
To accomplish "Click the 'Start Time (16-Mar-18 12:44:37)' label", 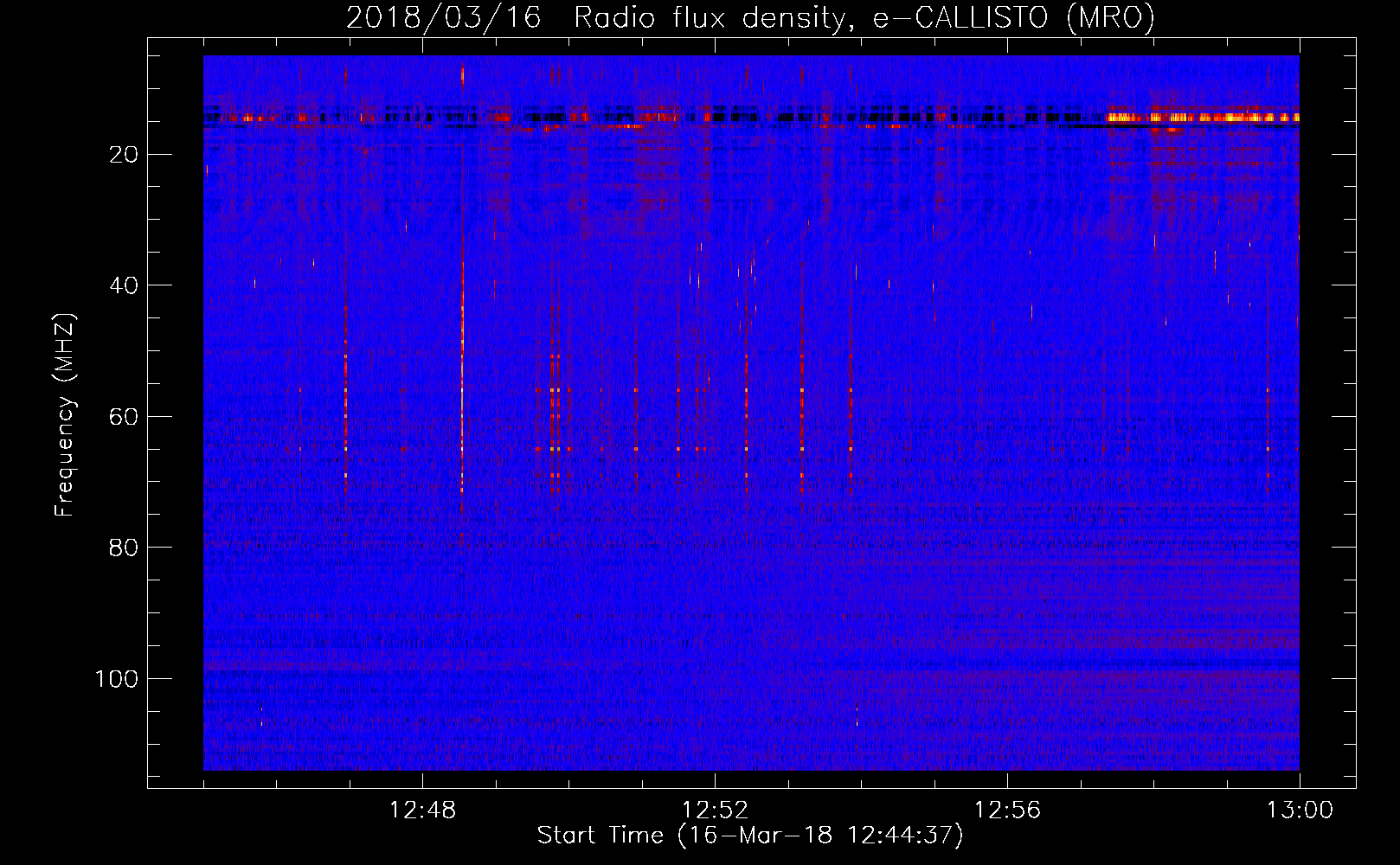I will click(x=750, y=836).
